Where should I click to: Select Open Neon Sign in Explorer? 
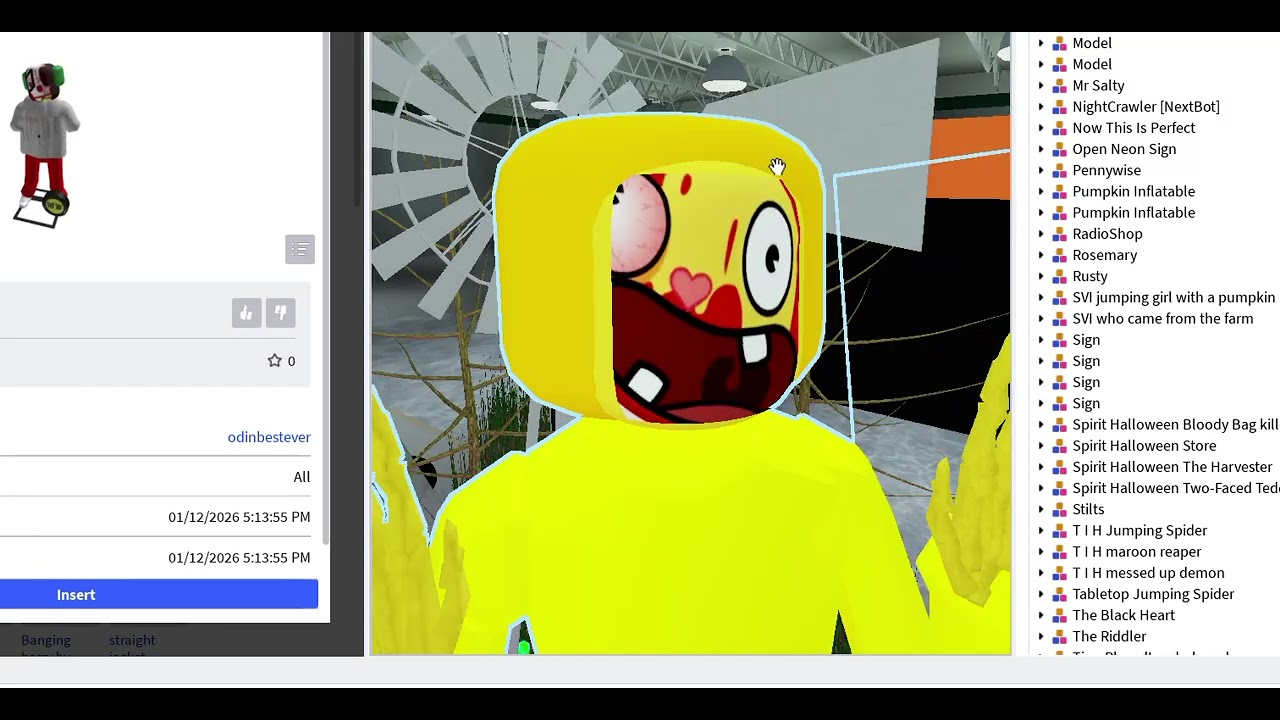[1124, 149]
